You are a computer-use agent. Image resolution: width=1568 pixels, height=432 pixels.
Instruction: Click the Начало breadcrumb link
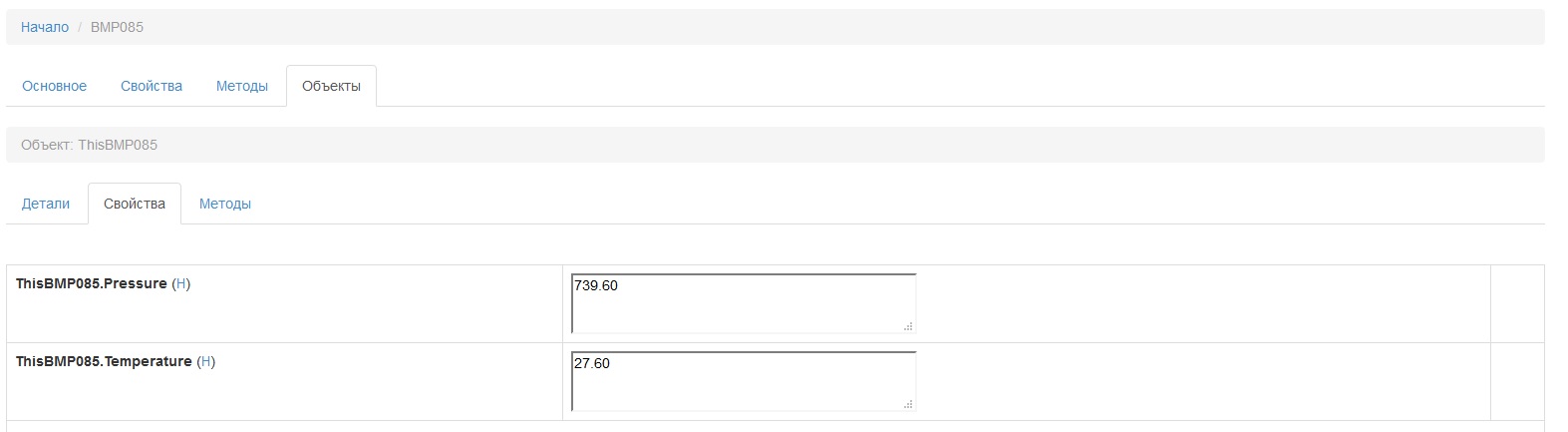(45, 27)
